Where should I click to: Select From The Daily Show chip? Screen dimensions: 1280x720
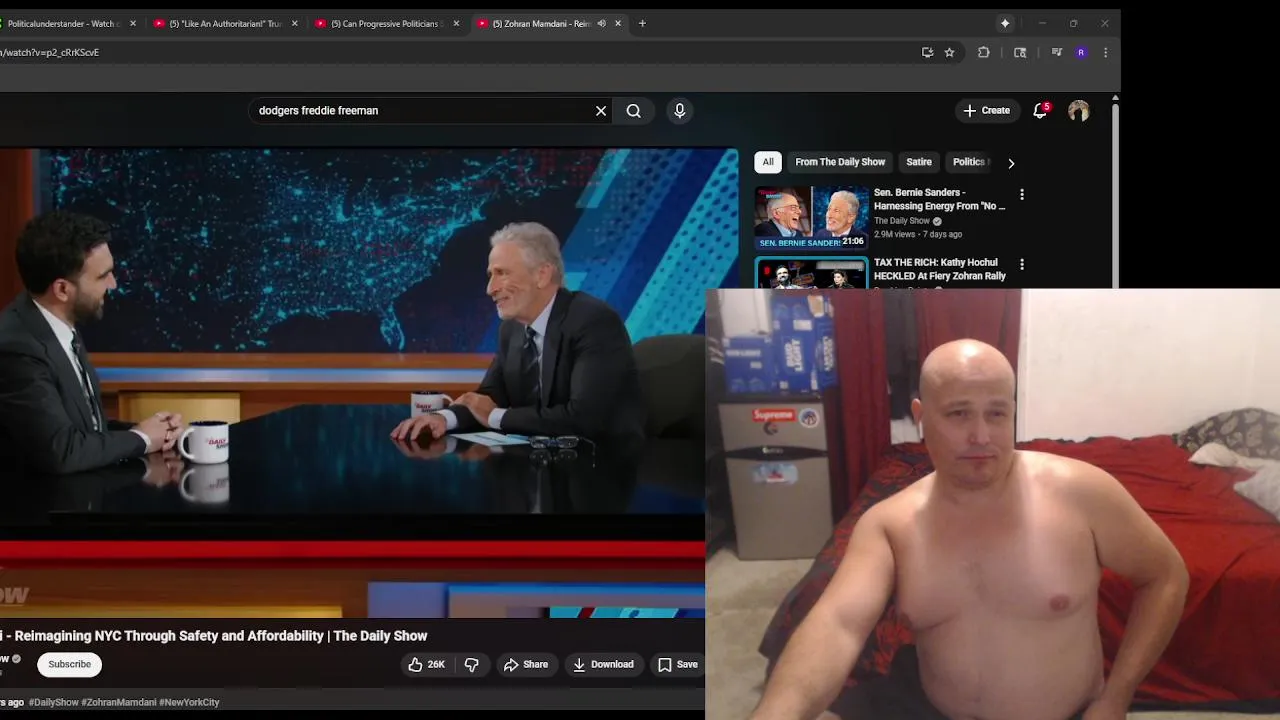tap(840, 162)
